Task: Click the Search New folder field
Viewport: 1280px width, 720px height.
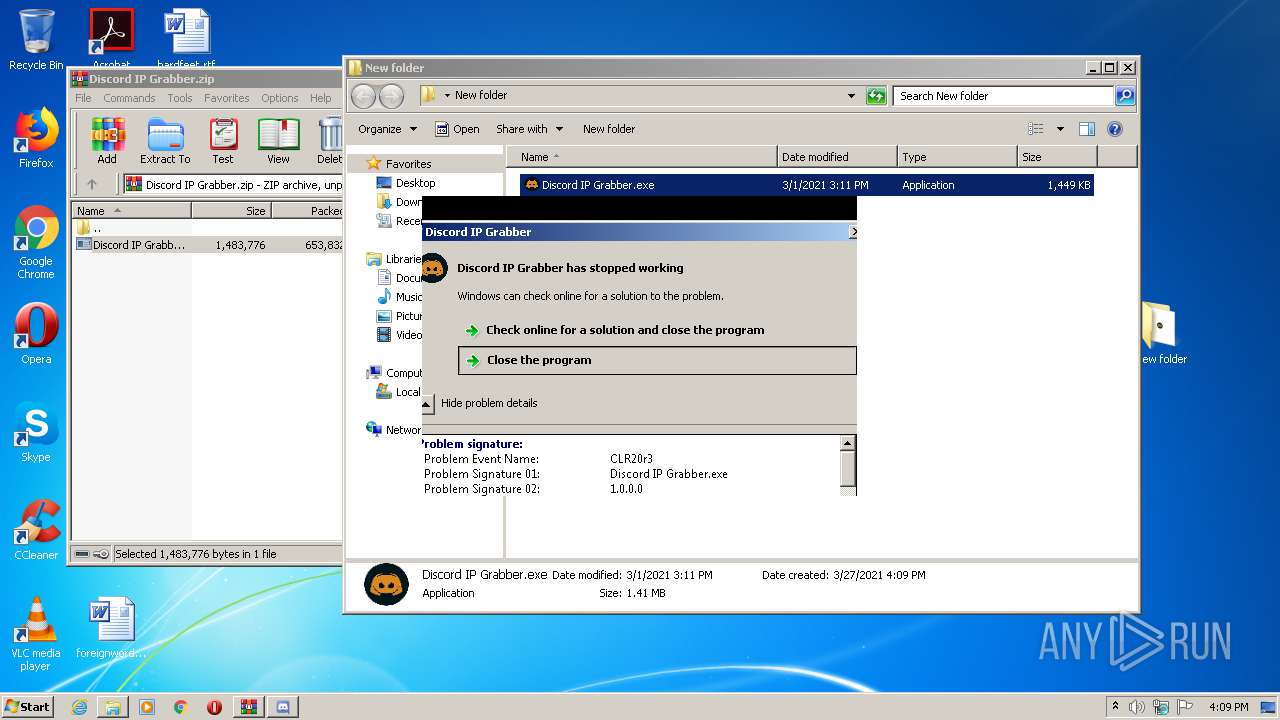Action: 1003,96
